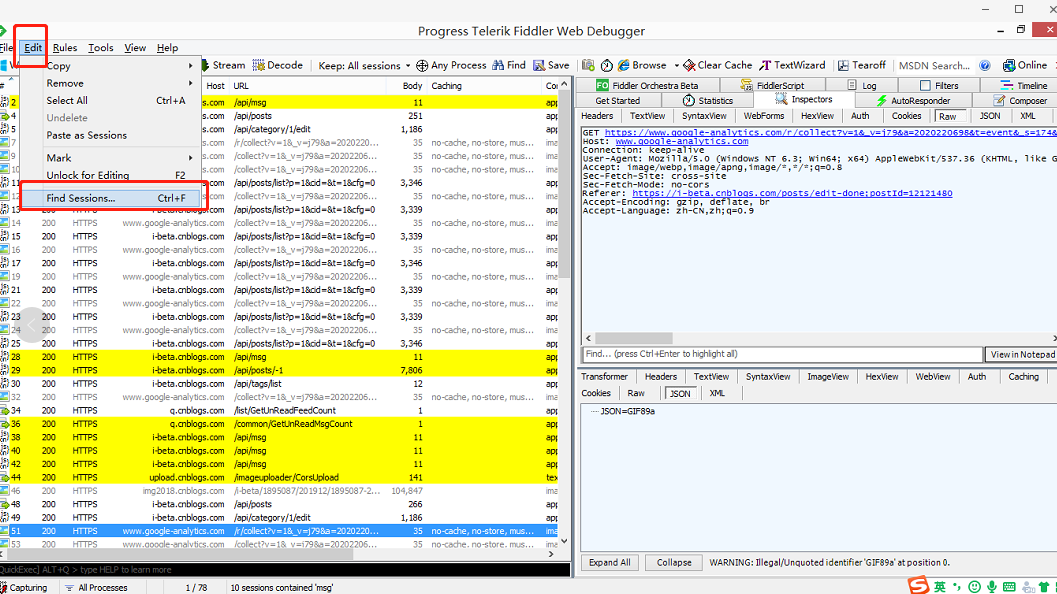Click Unlock for Editing menu entry

point(111,175)
